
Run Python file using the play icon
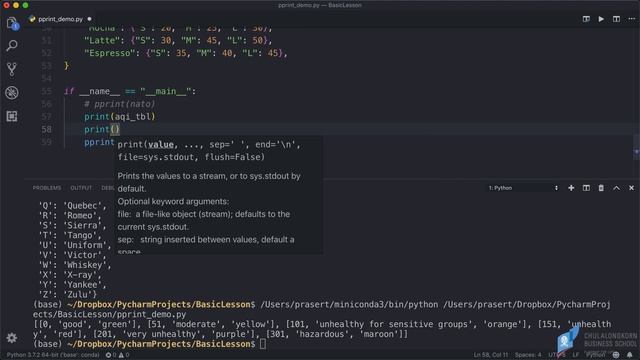(601, 19)
